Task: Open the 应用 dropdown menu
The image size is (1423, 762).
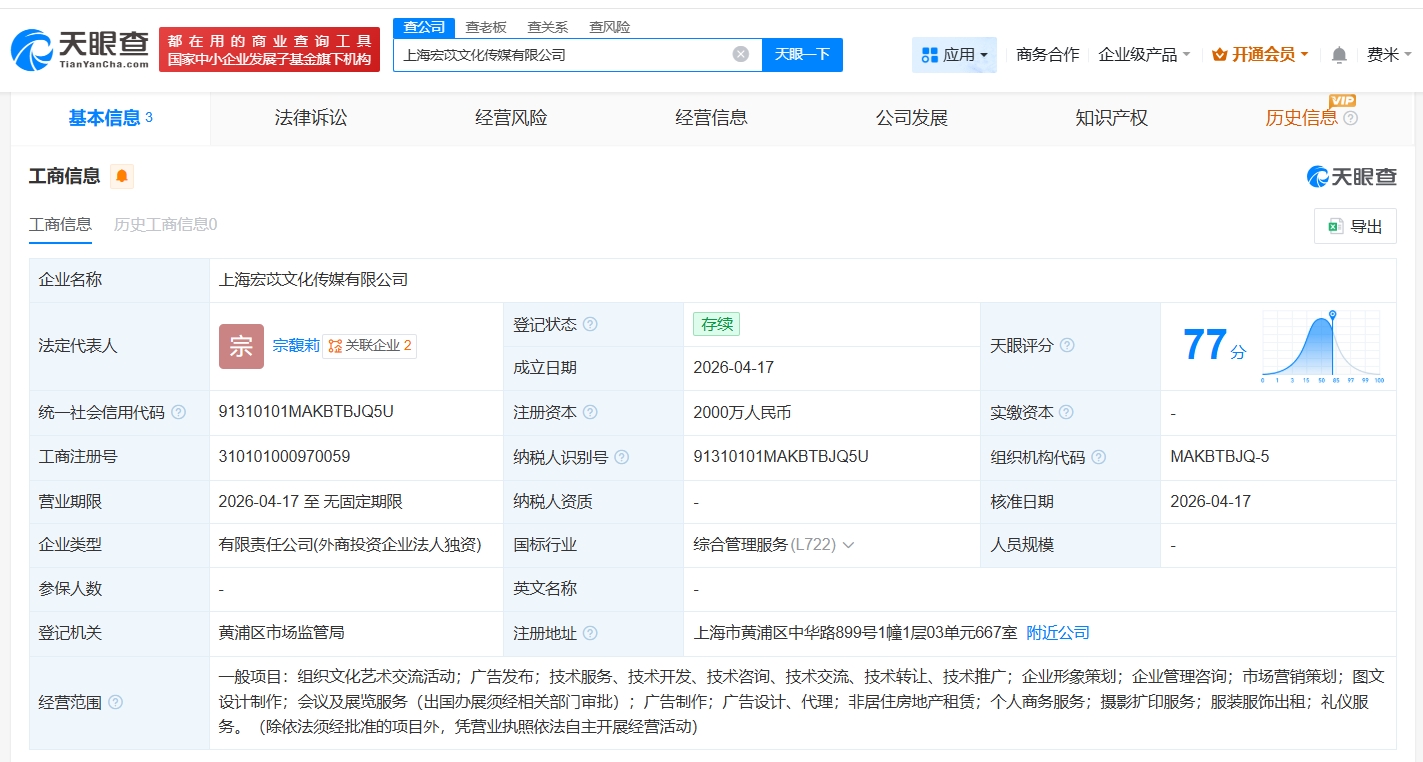Action: coord(954,55)
